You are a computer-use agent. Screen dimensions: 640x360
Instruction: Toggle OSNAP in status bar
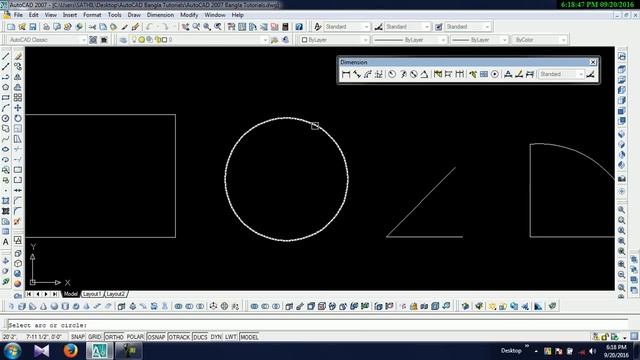click(x=156, y=337)
